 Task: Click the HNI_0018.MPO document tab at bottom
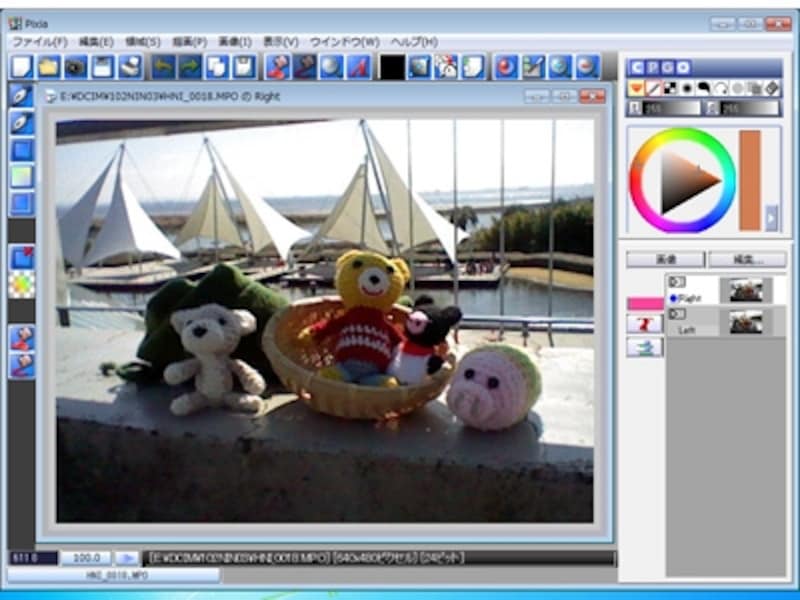pyautogui.click(x=113, y=576)
